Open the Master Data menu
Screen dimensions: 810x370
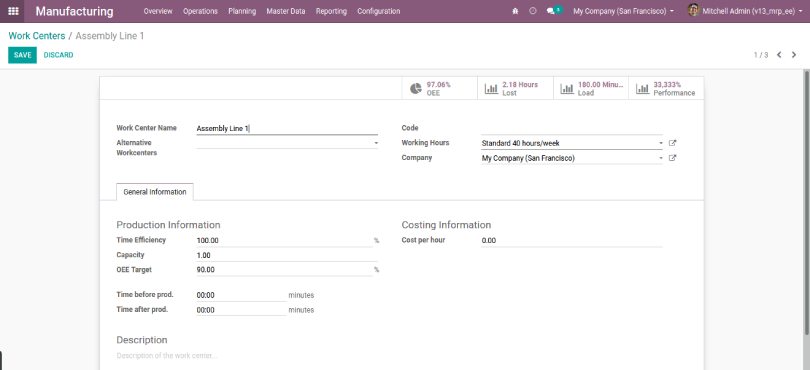(286, 11)
